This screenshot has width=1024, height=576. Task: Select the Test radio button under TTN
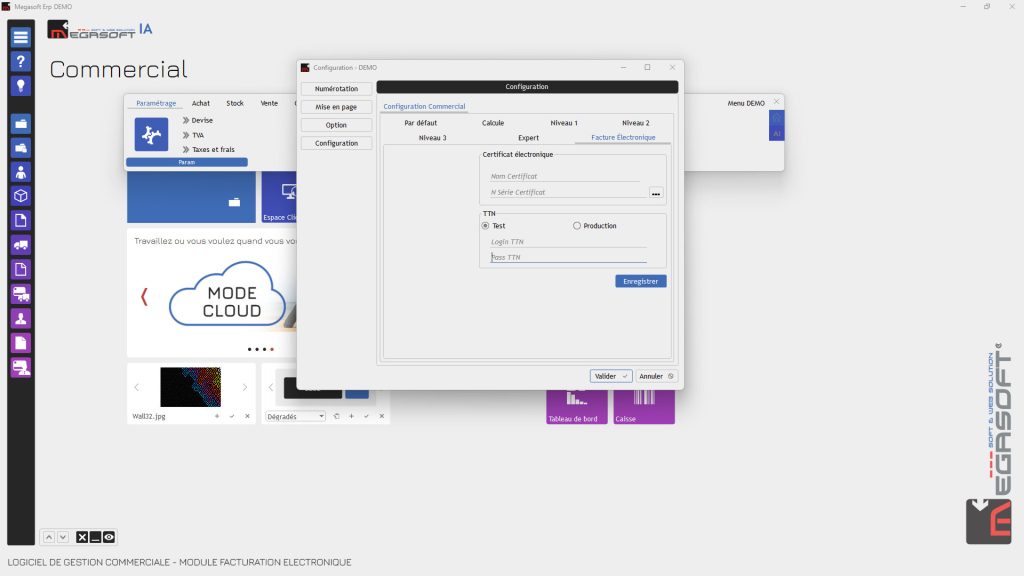click(485, 226)
